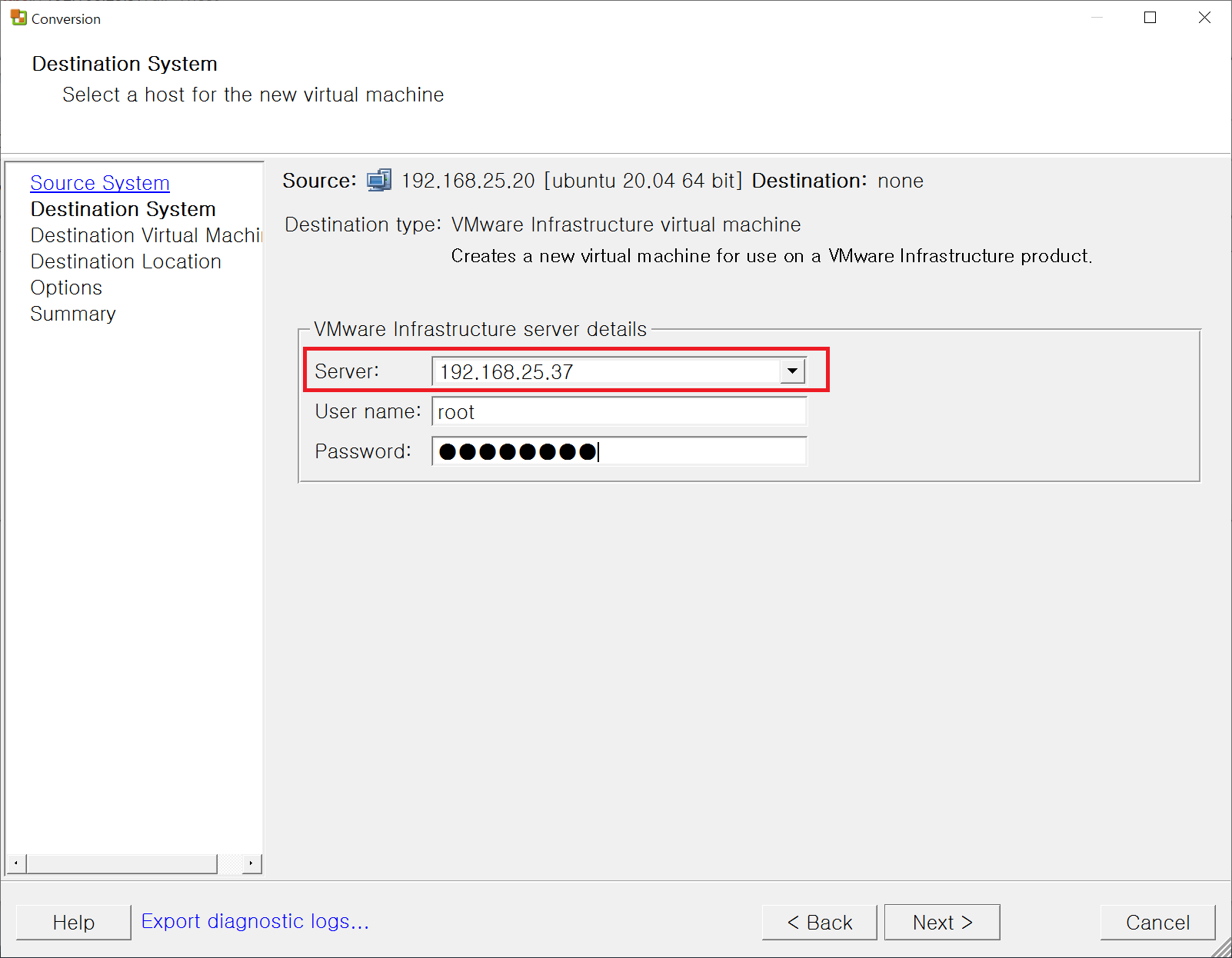Screen dimensions: 1232x958
Task: Click sidebar scrollbar left arrow
Action: pyautogui.click(x=16, y=863)
